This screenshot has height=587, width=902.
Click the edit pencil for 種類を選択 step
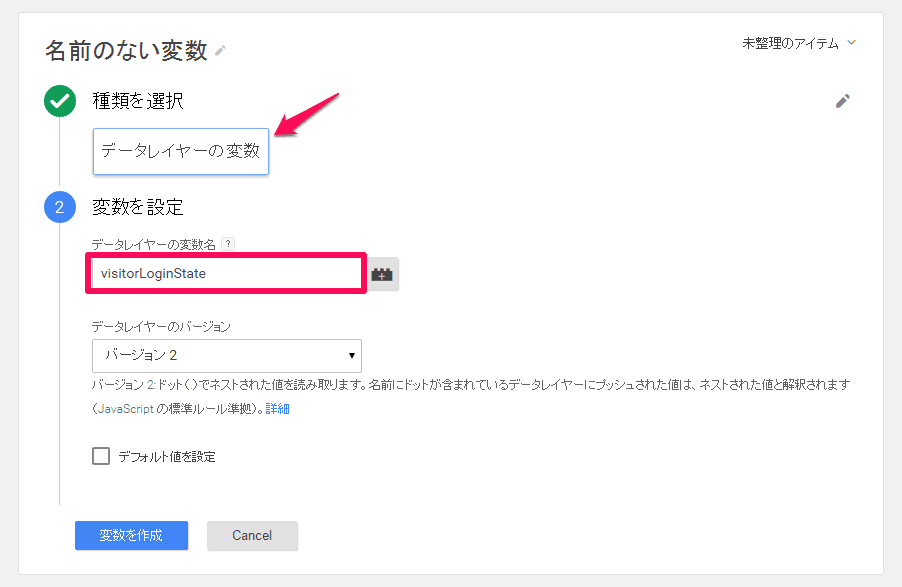843,101
